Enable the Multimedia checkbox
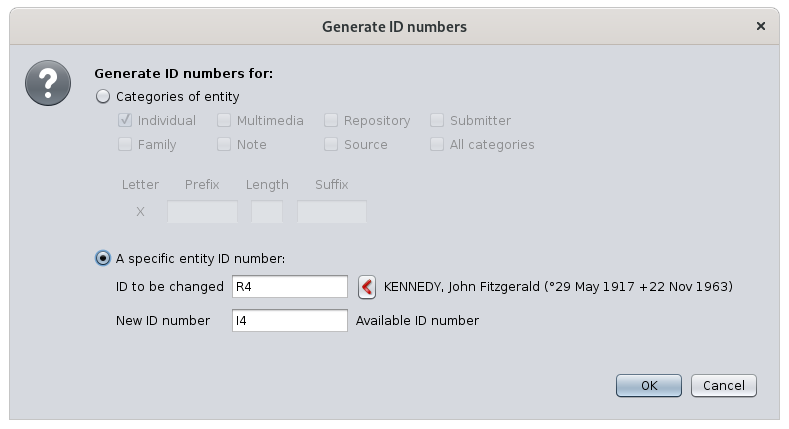This screenshot has height=429, width=789. coord(224,120)
